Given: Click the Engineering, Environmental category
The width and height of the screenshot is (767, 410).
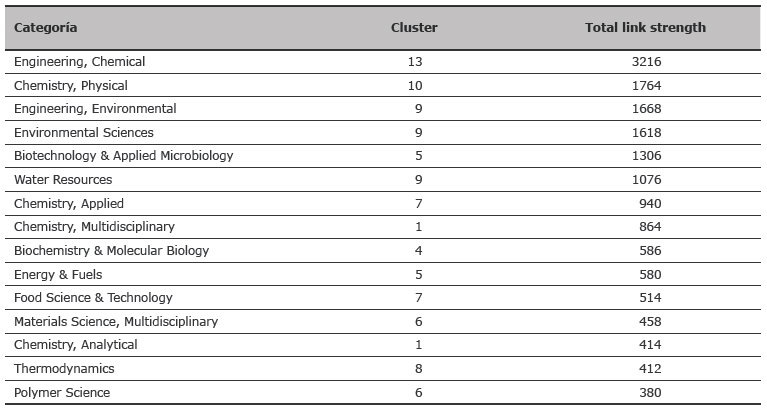Looking at the screenshot, I should pyautogui.click(x=95, y=109).
